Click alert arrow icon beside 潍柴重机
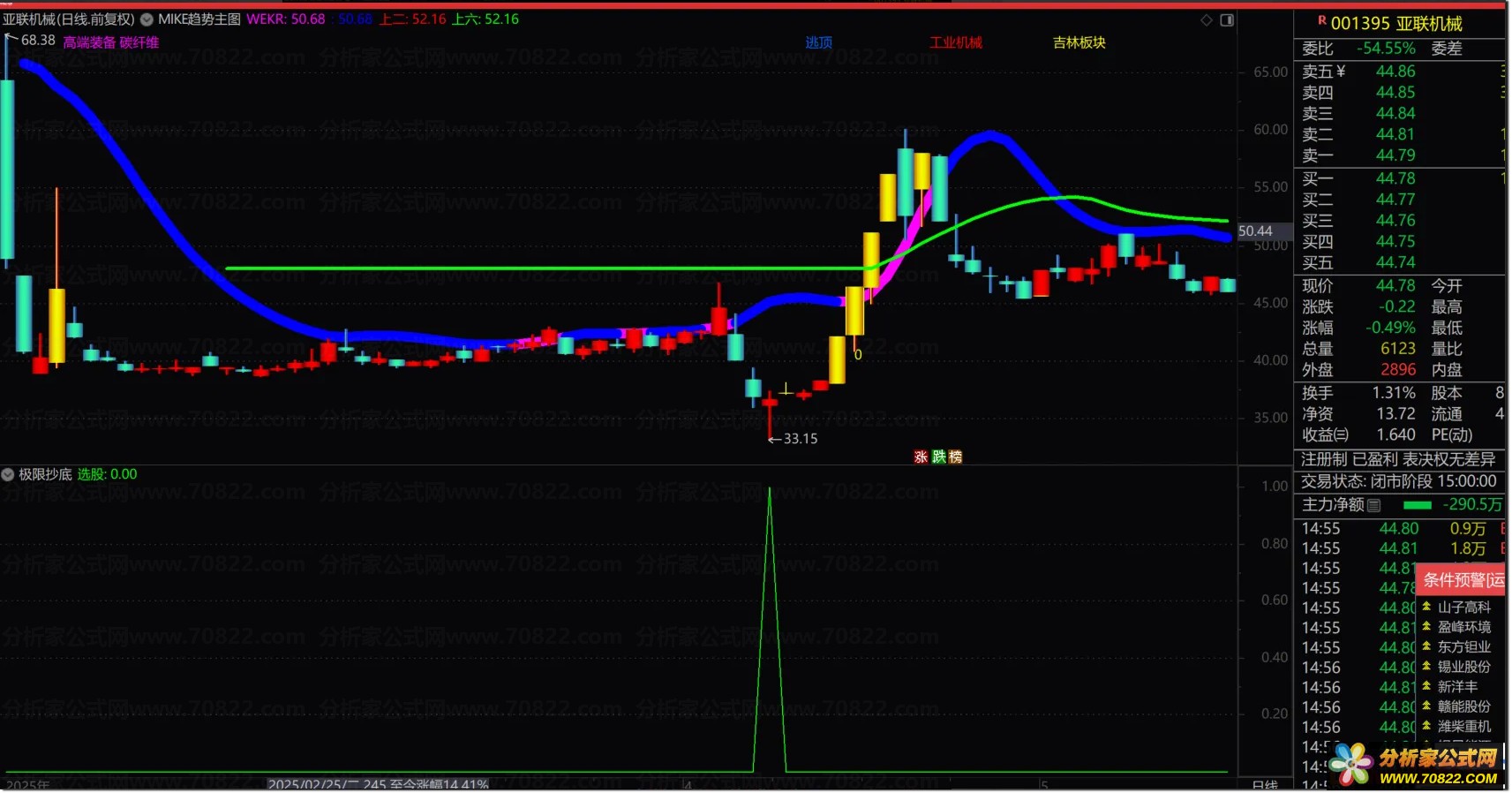Image resolution: width=1512 pixels, height=793 pixels. (x=1426, y=726)
